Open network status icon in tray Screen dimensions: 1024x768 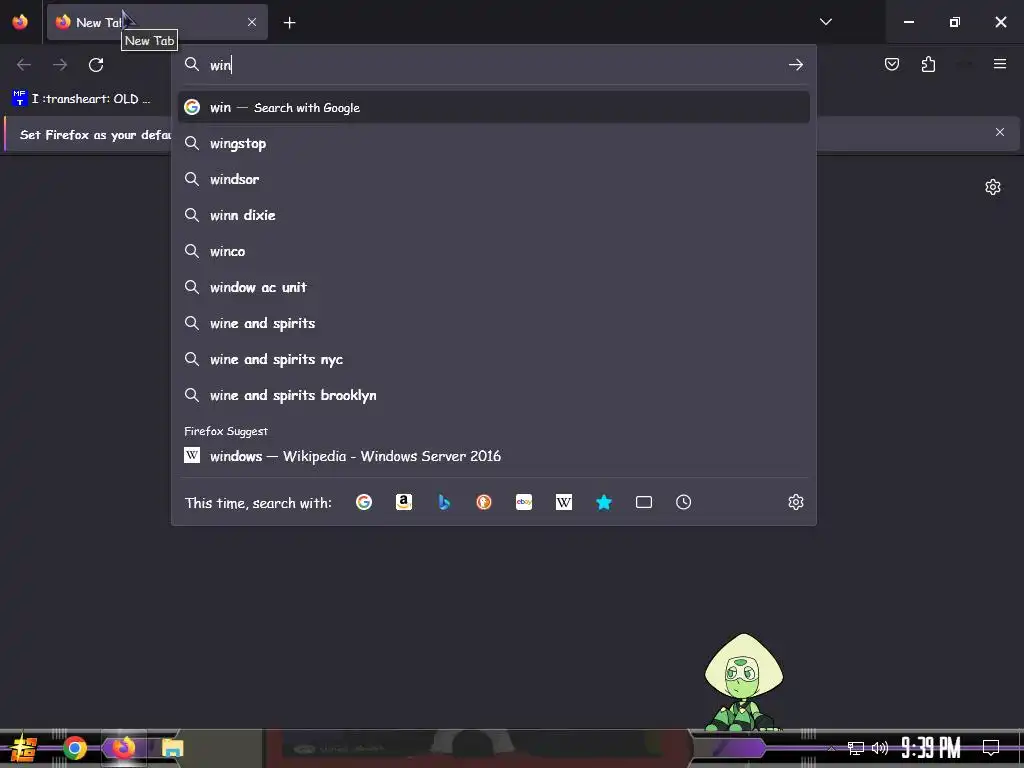pyautogui.click(x=856, y=748)
